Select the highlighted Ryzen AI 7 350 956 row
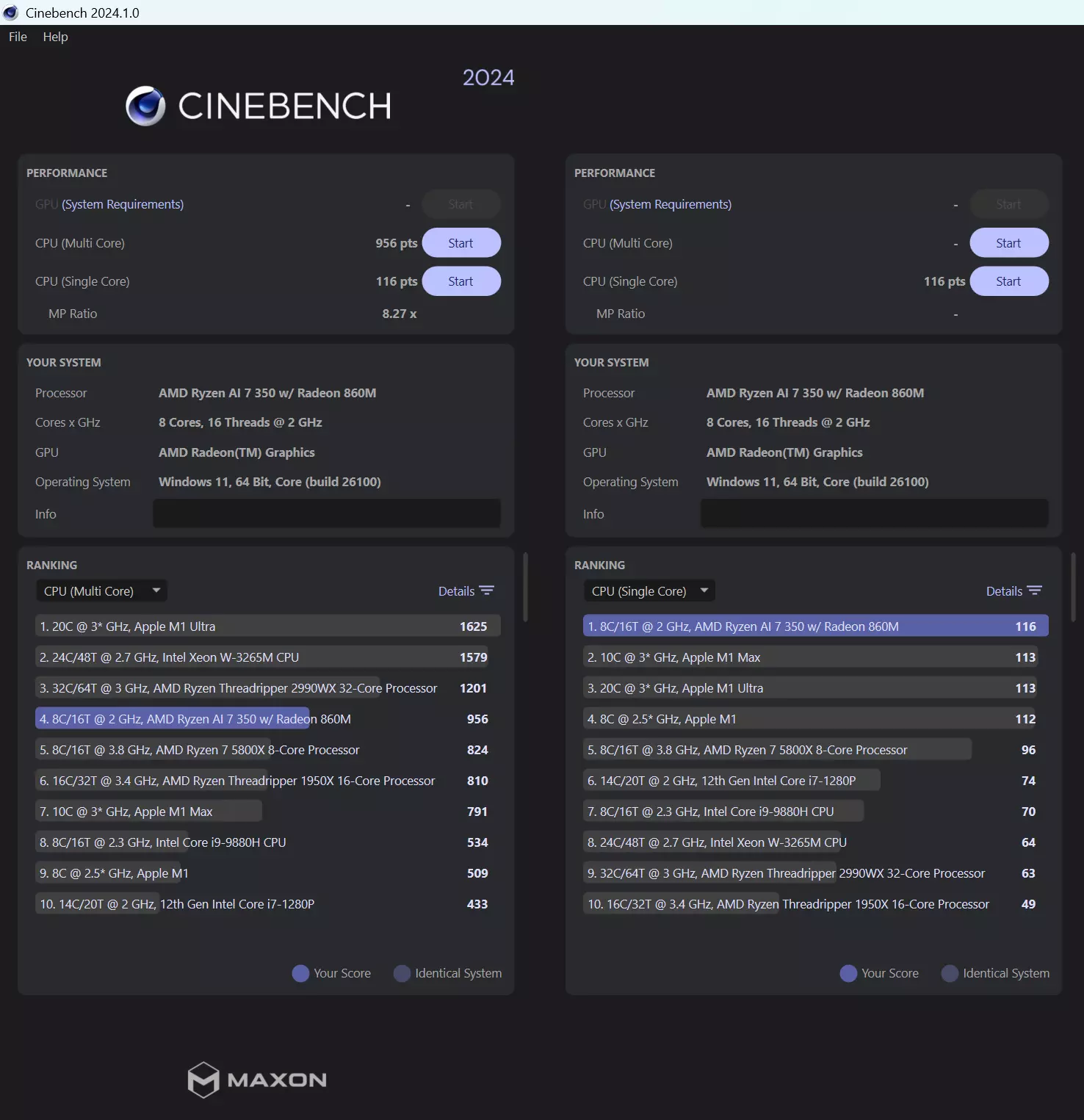Image resolution: width=1084 pixels, height=1120 pixels. tap(268, 719)
